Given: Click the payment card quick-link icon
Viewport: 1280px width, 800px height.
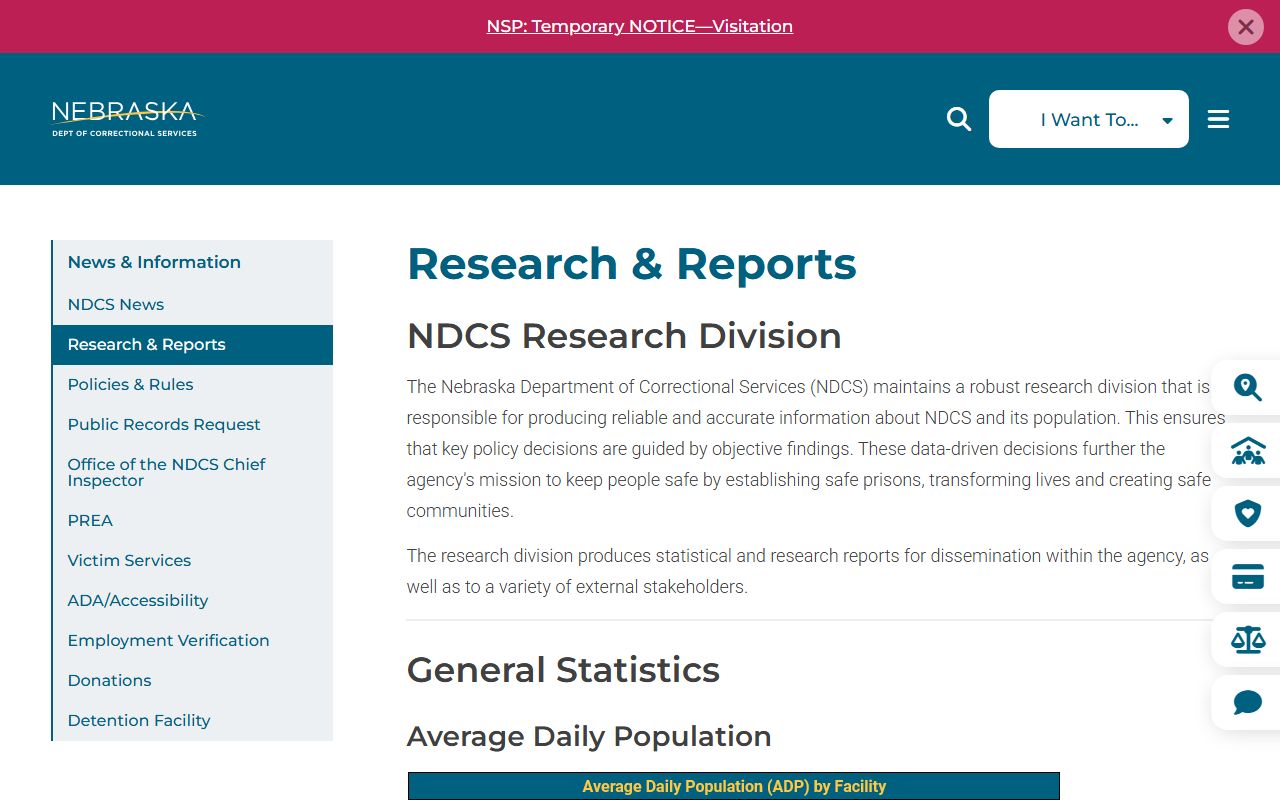Looking at the screenshot, I should point(1247,577).
